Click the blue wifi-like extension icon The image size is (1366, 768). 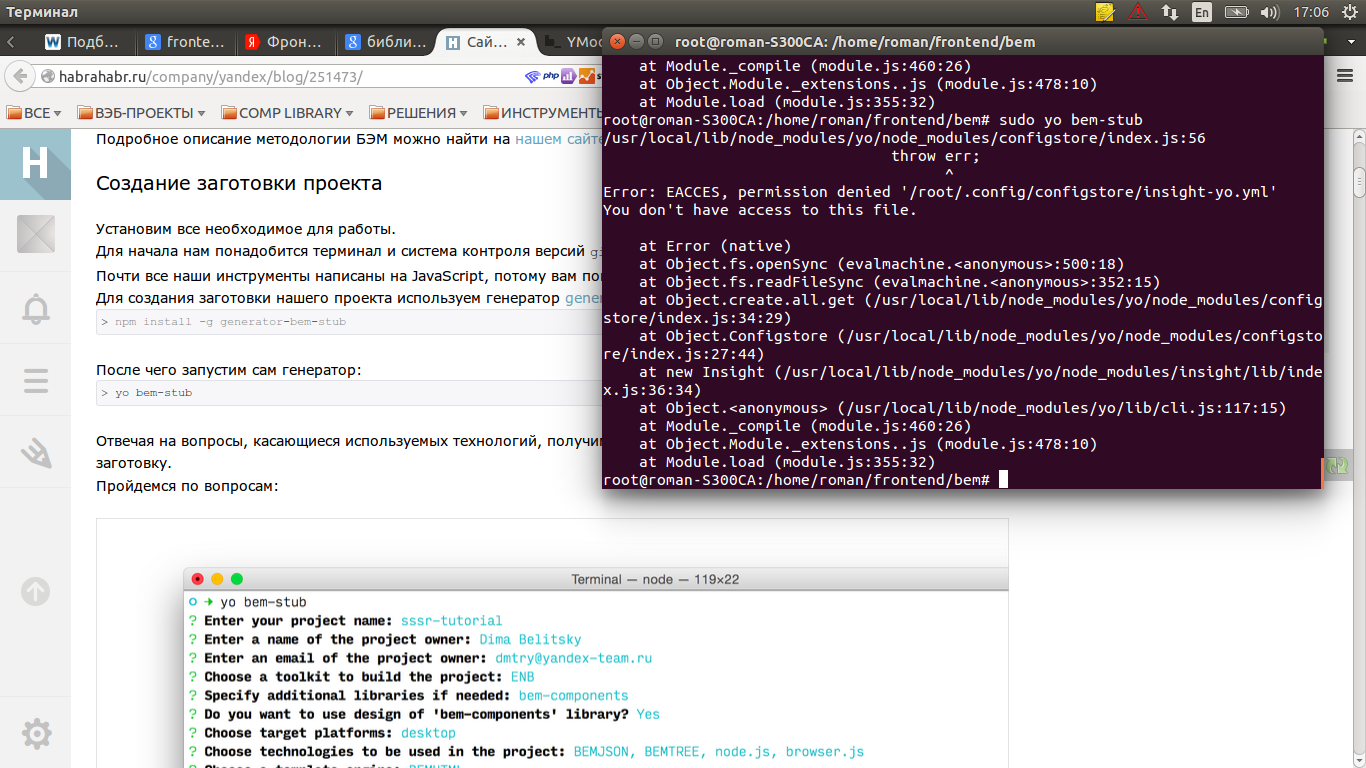(532, 76)
